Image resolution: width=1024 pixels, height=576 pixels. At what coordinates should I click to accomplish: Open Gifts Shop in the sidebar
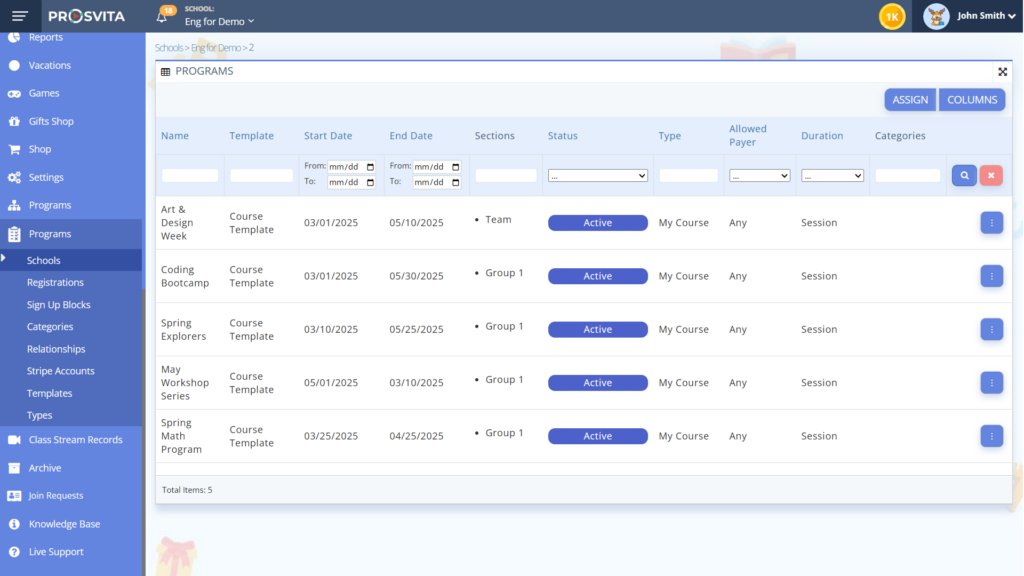(x=50, y=121)
